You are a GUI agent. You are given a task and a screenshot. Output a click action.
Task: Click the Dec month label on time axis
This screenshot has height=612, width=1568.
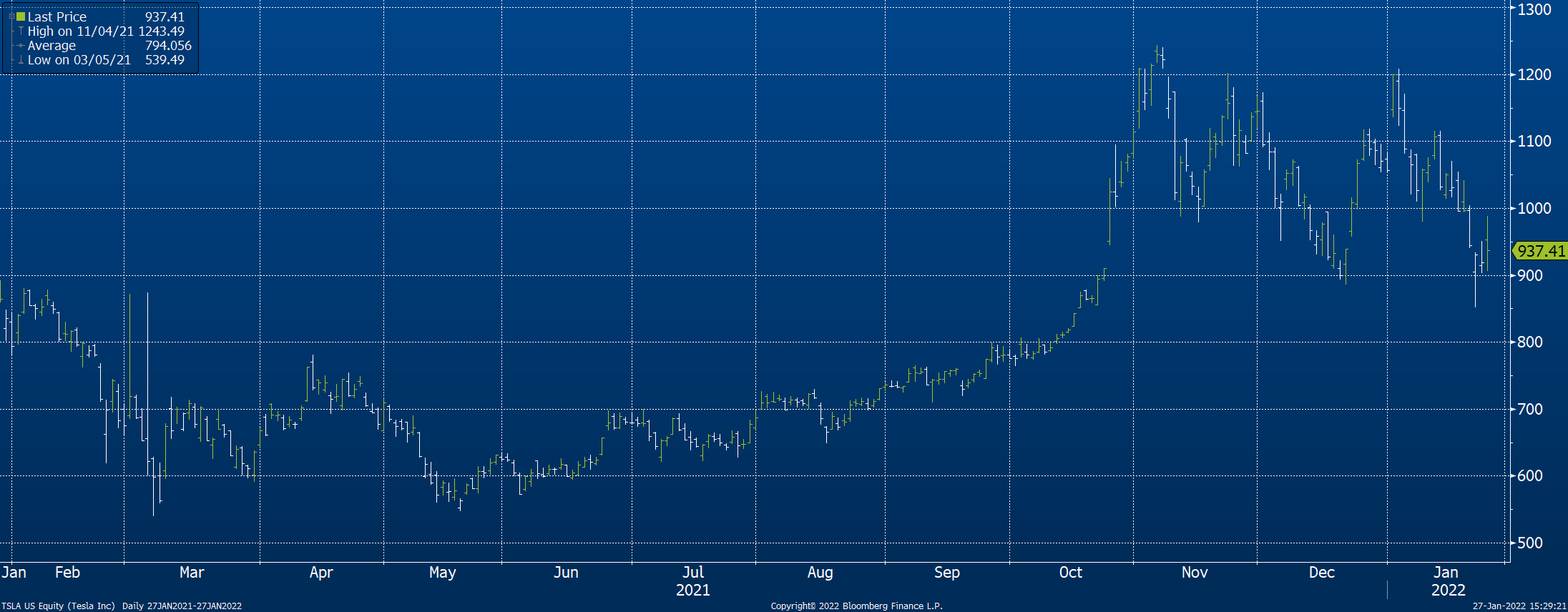point(1322,572)
